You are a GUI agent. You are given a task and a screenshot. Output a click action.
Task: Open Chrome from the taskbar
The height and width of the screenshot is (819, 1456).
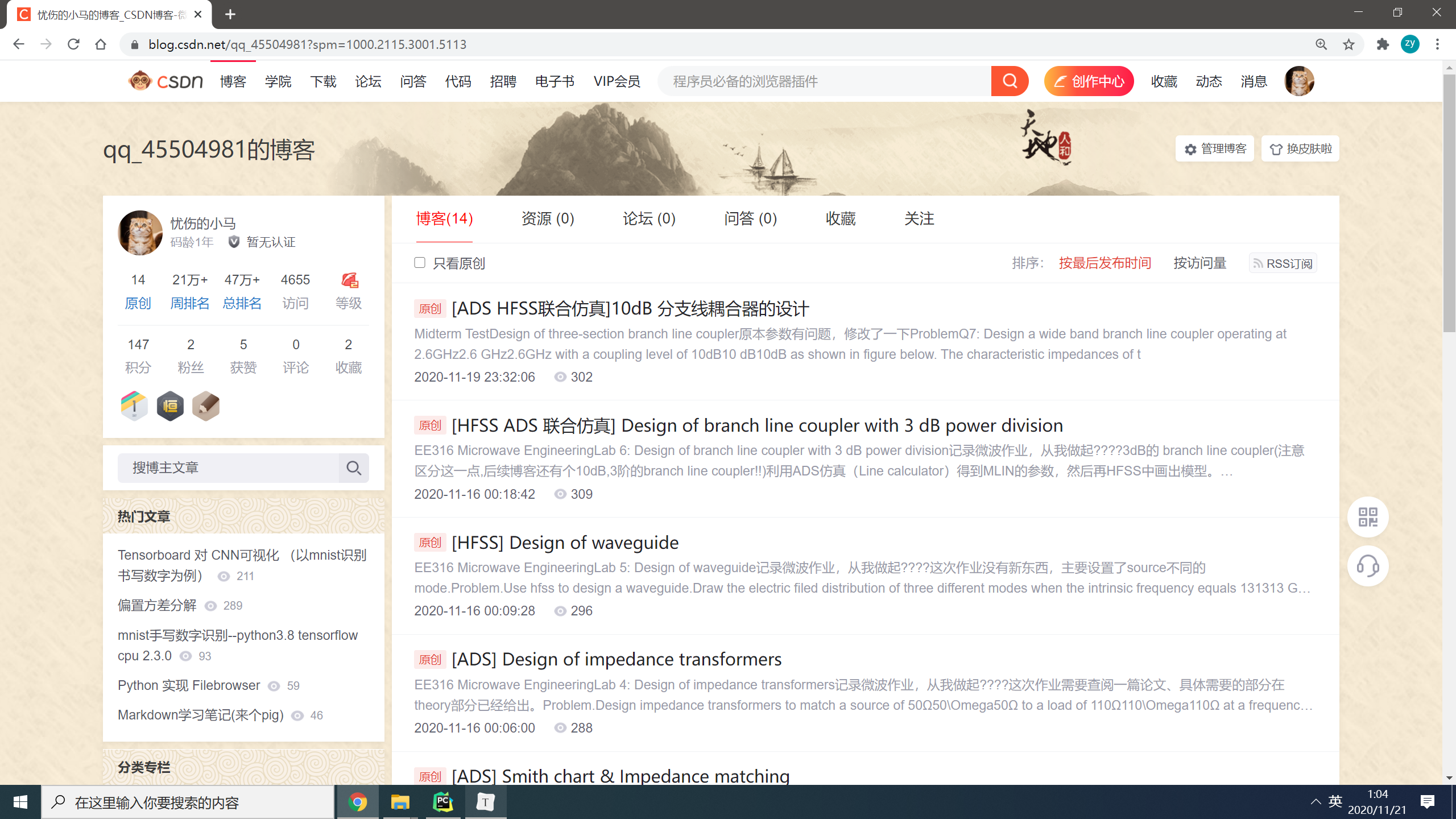(x=358, y=803)
